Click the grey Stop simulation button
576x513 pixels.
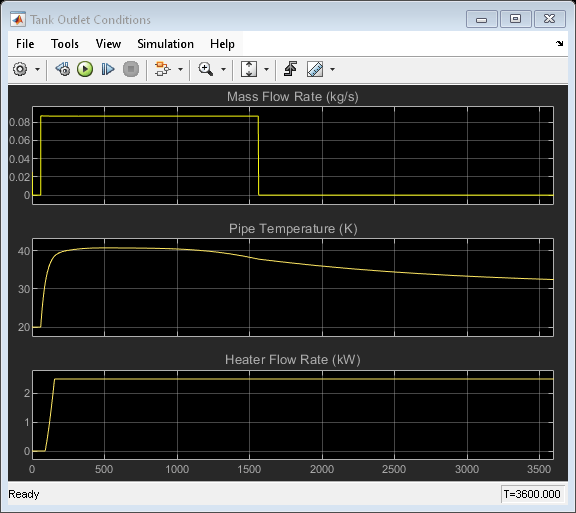(131, 69)
